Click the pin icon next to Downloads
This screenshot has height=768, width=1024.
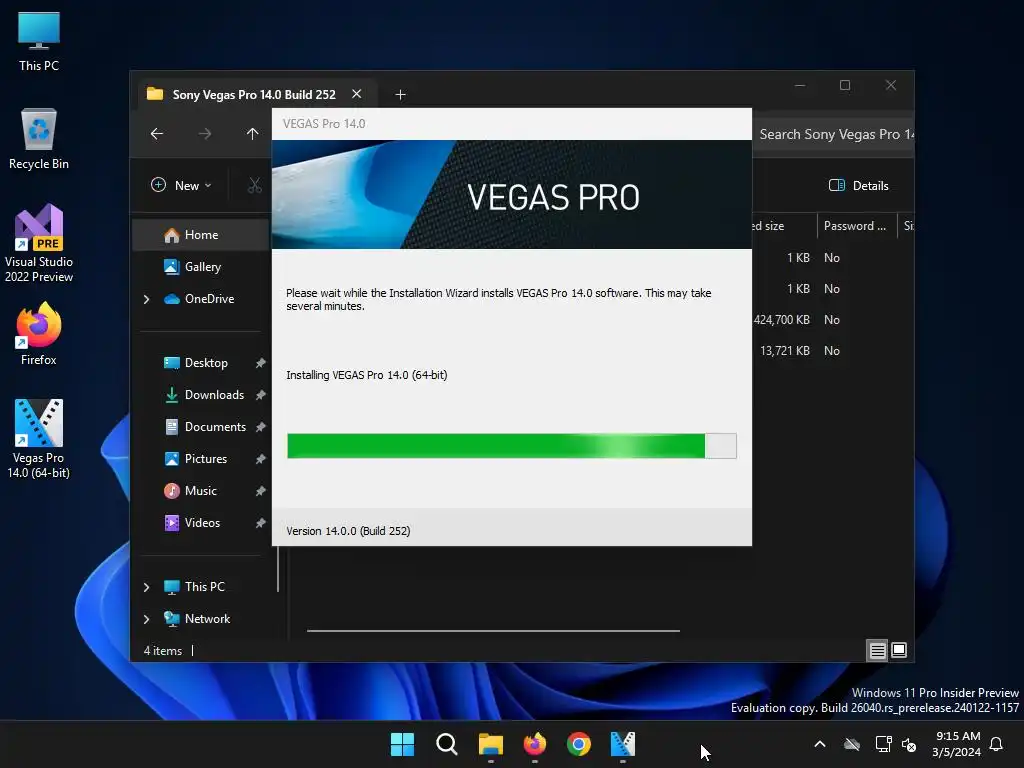261,395
